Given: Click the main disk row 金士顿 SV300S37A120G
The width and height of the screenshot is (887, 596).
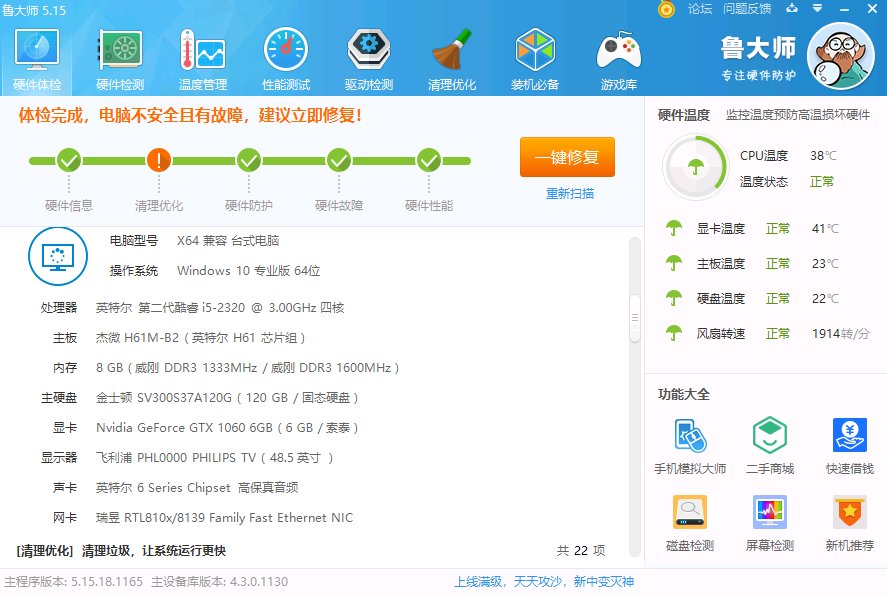Looking at the screenshot, I should click(227, 398).
